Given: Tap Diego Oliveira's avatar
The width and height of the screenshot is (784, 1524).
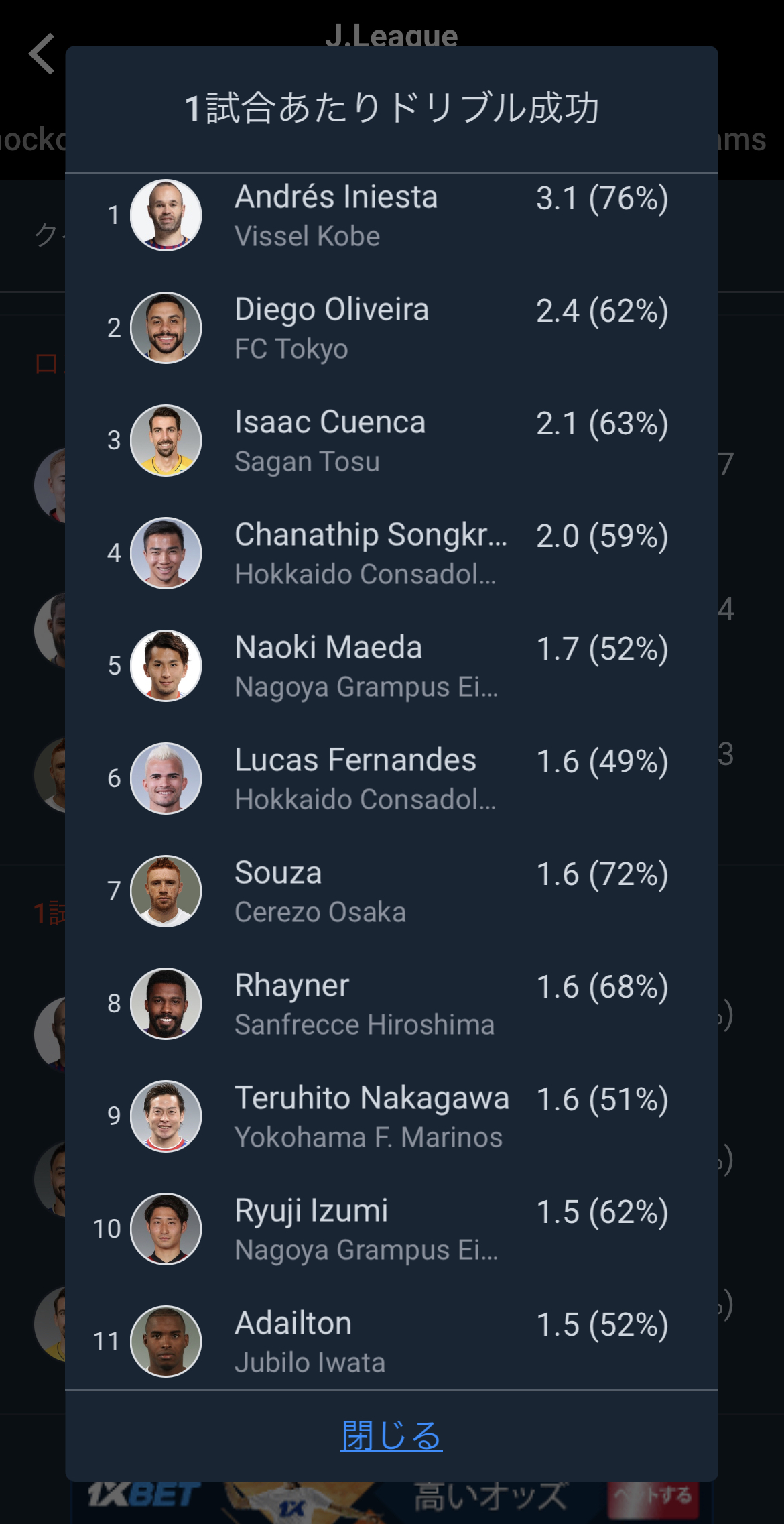Looking at the screenshot, I should 166,328.
